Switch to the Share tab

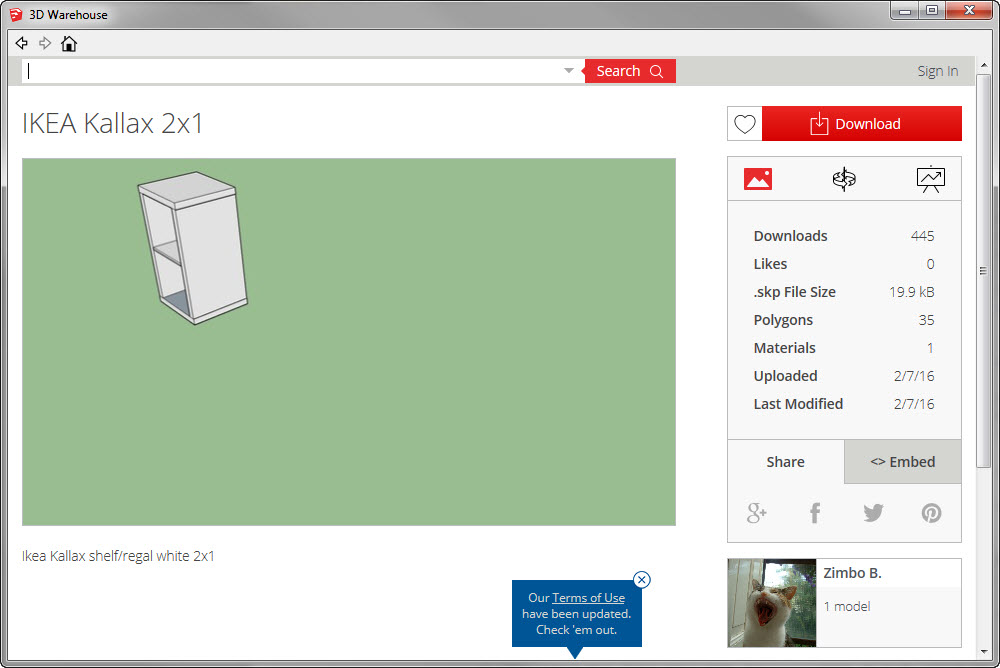pyautogui.click(x=786, y=462)
